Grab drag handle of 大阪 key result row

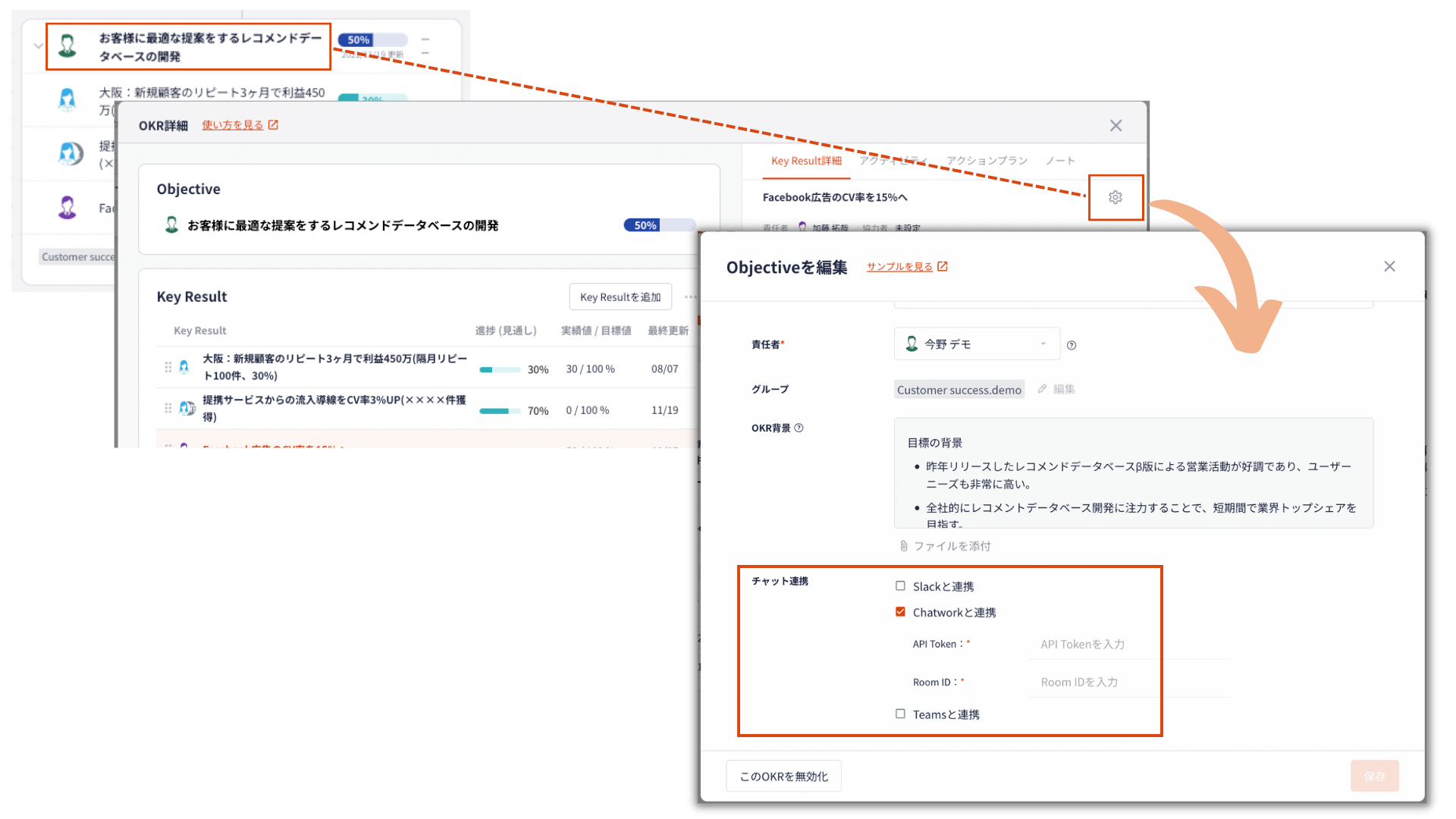[x=168, y=367]
